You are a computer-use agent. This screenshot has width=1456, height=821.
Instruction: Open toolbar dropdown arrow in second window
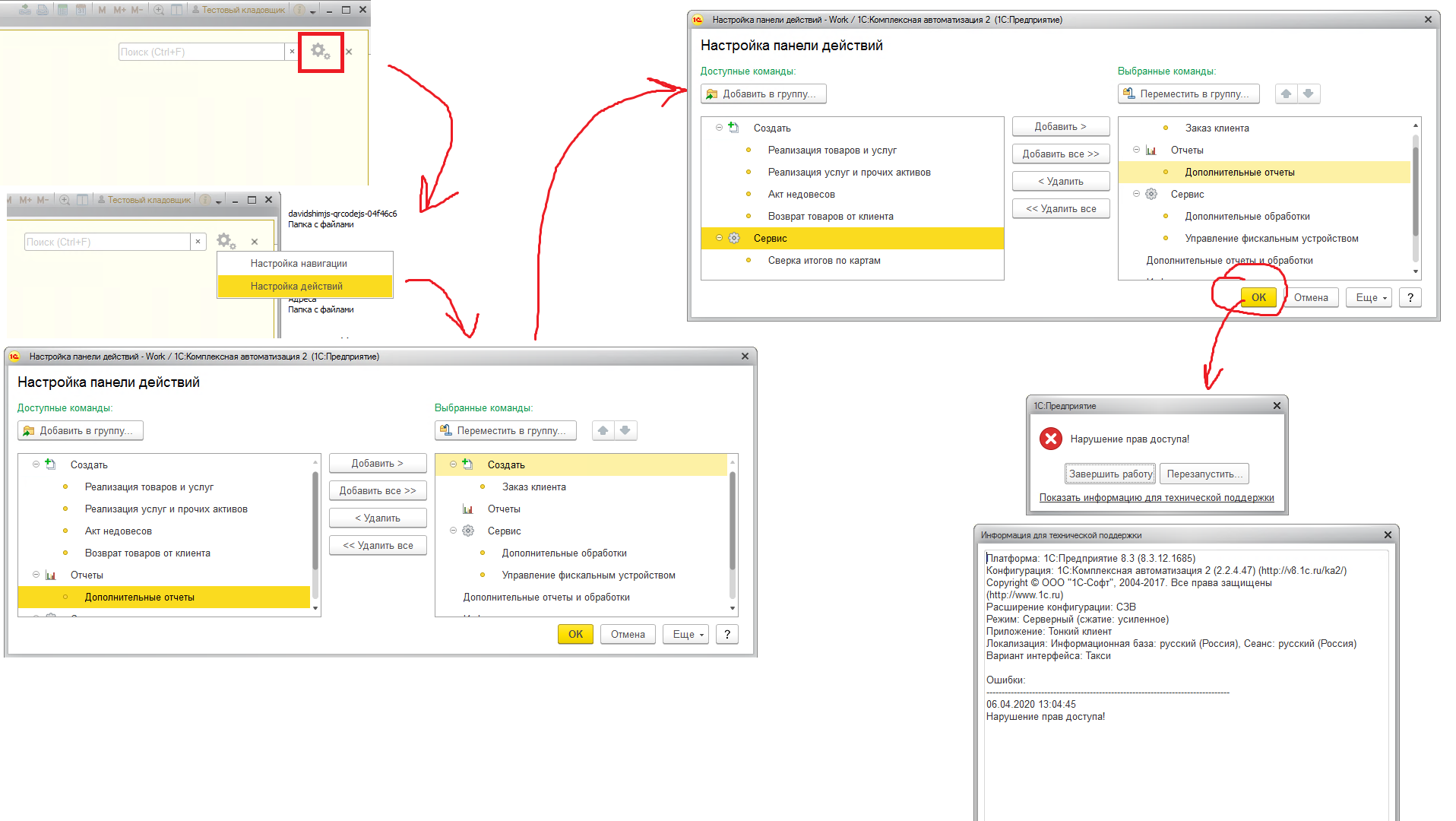pyautogui.click(x=219, y=201)
